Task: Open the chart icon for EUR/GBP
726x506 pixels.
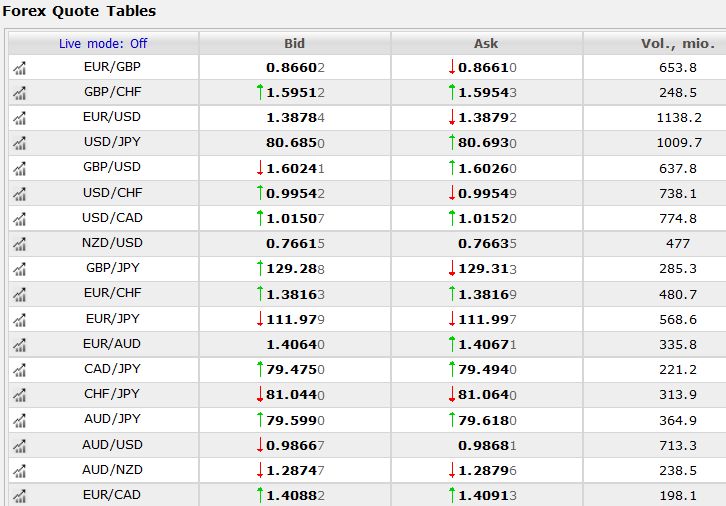Action: click(20, 68)
